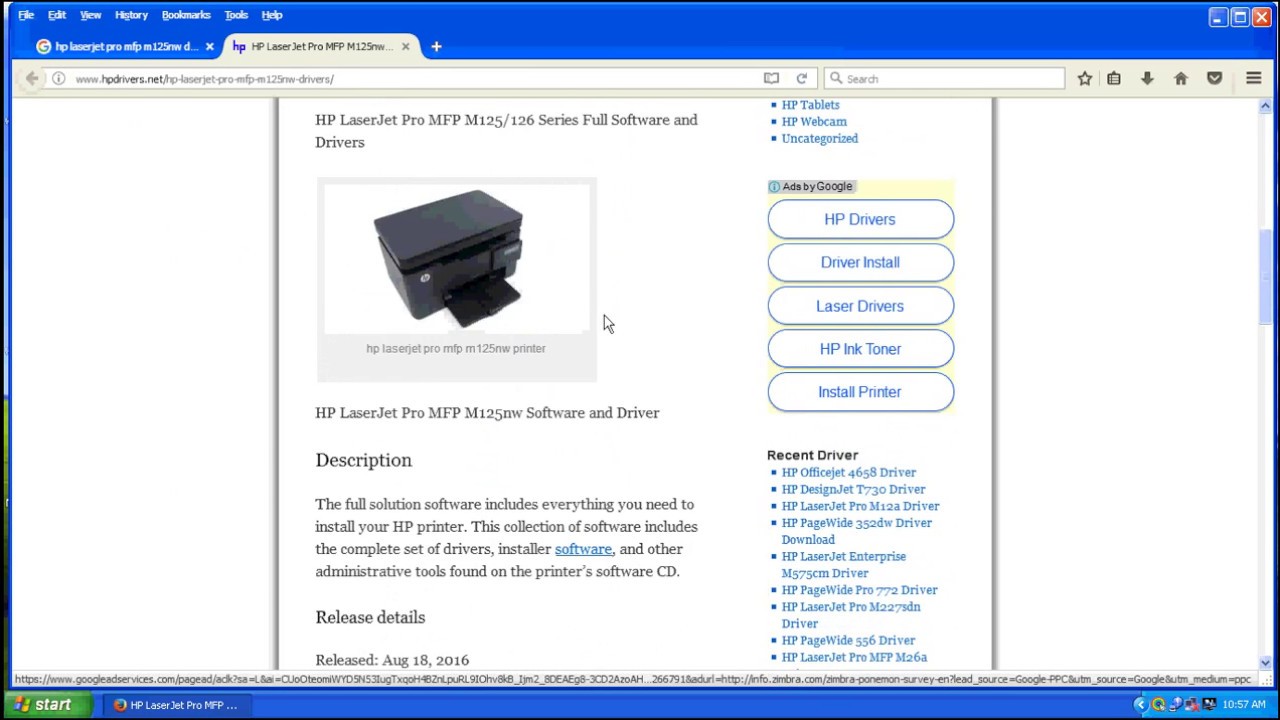Click the Description heading
Viewport: 1280px width, 720px height.
click(364, 460)
